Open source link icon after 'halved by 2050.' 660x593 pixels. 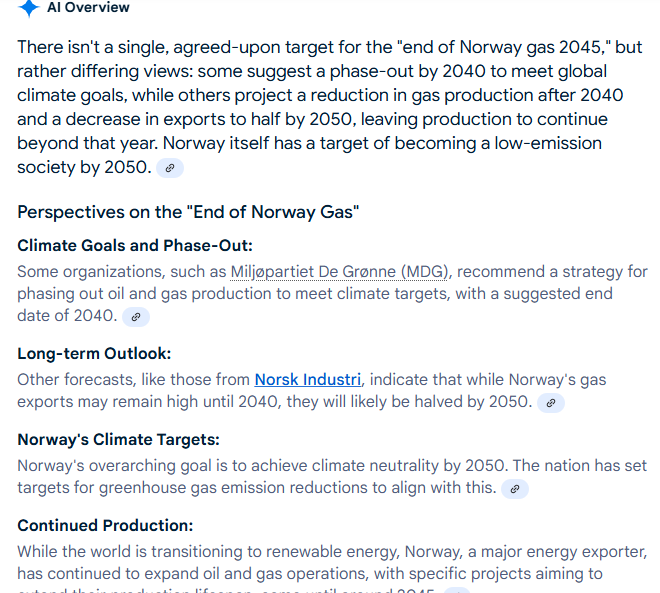551,403
